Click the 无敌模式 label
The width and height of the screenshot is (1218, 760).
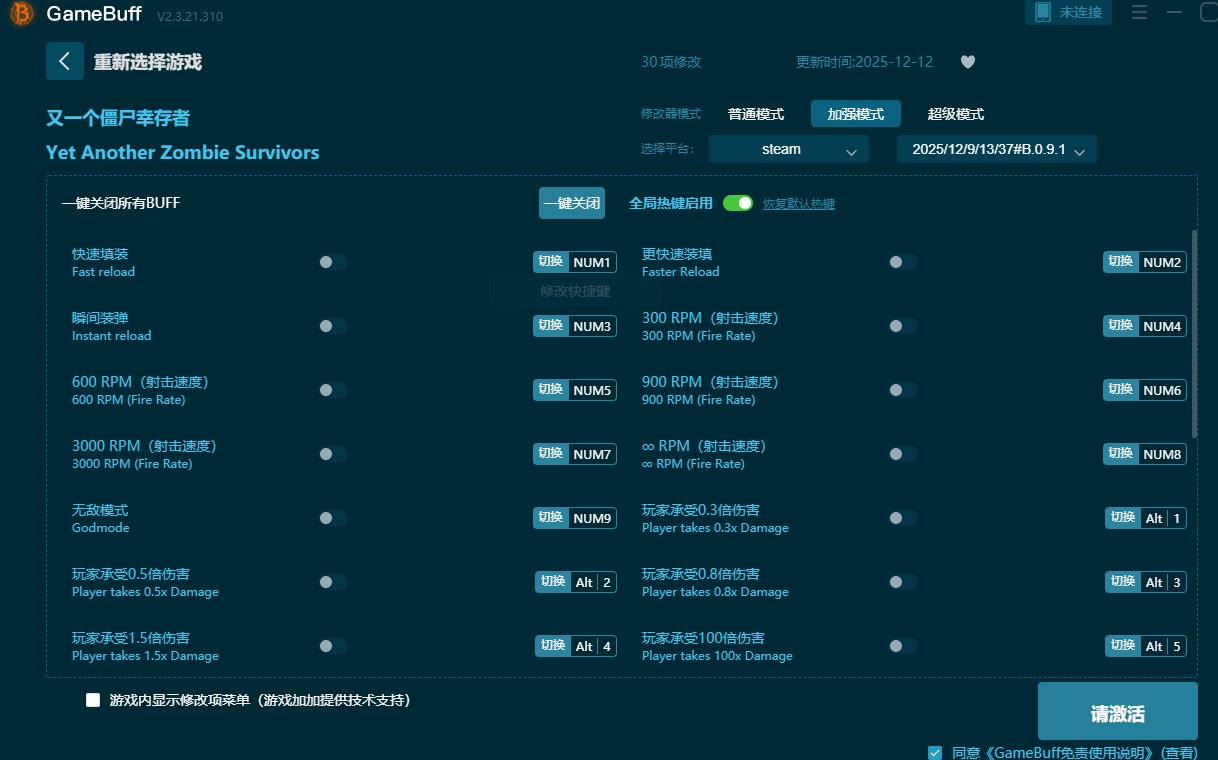click(x=100, y=510)
